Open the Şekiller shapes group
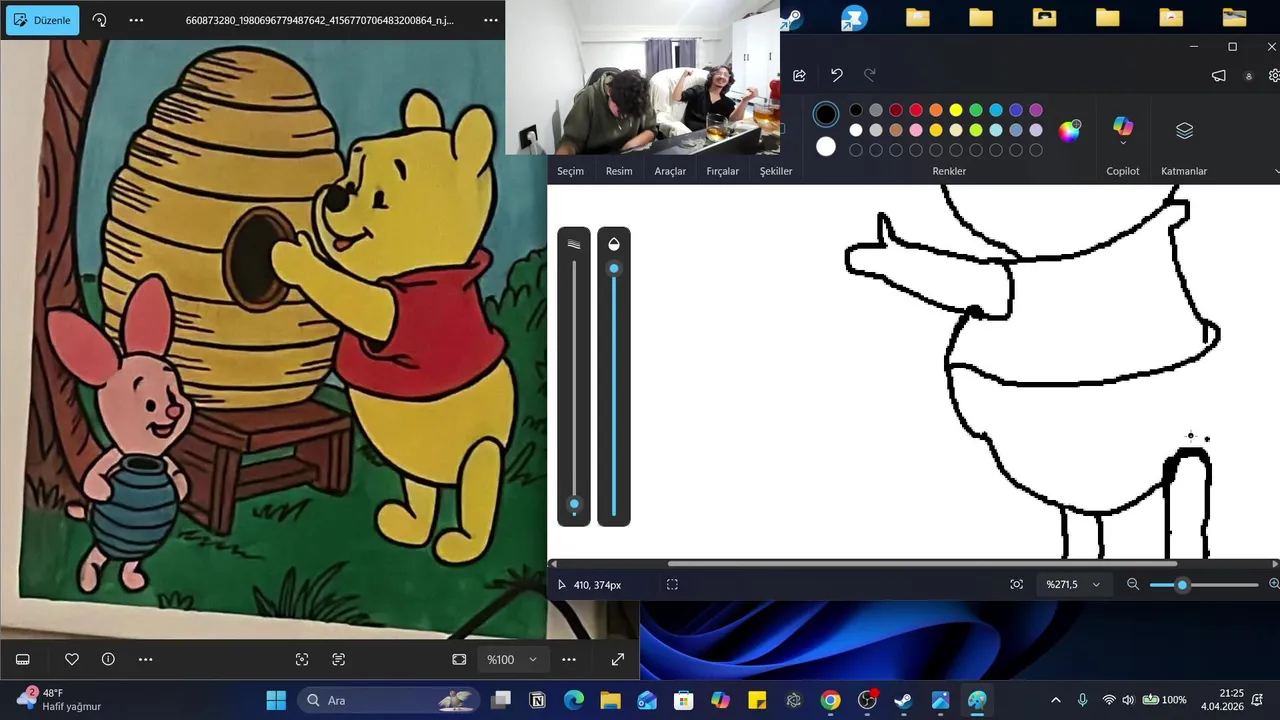 776,171
